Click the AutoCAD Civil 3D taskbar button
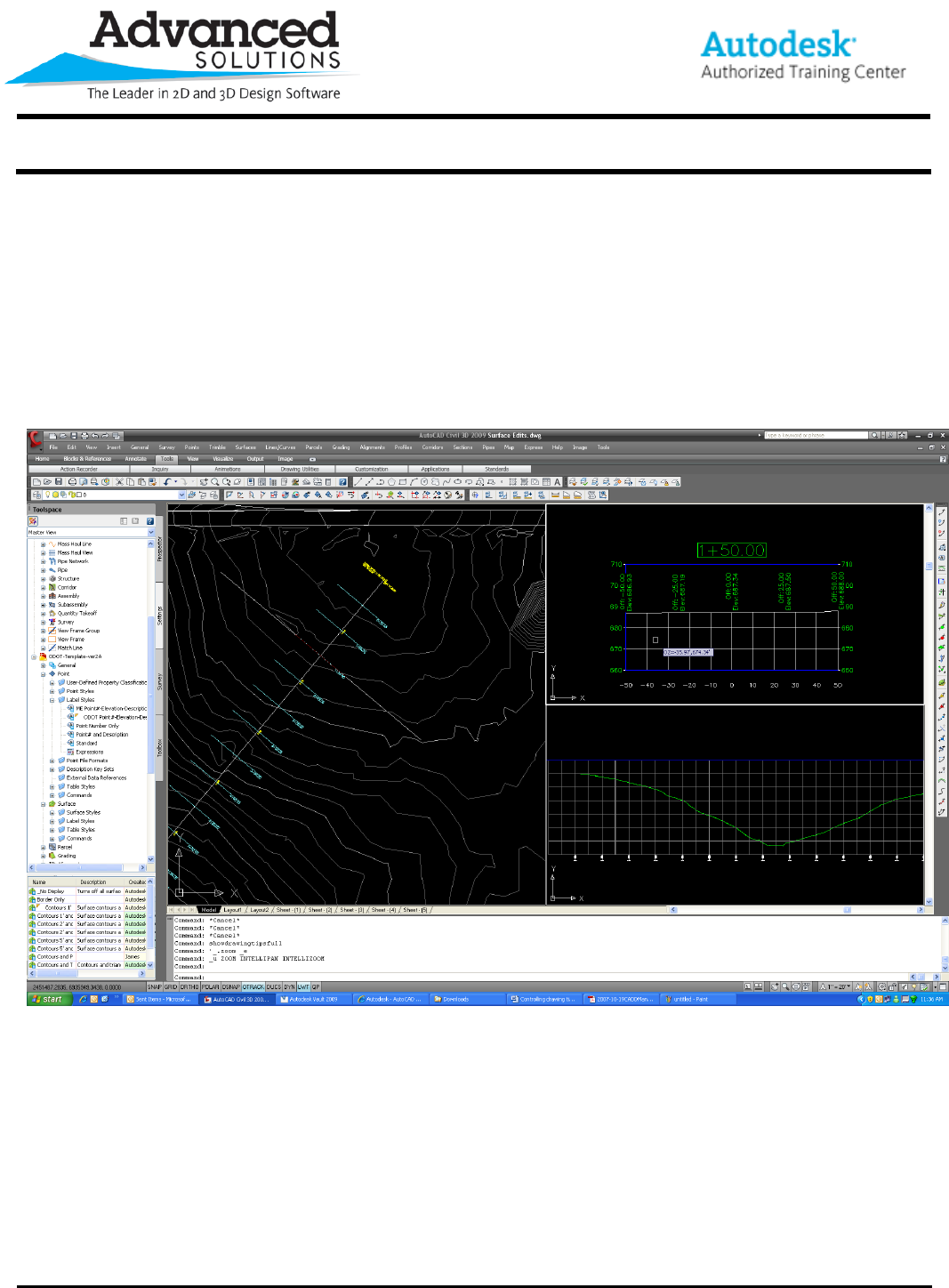The height and width of the screenshot is (1288, 949). [238, 999]
